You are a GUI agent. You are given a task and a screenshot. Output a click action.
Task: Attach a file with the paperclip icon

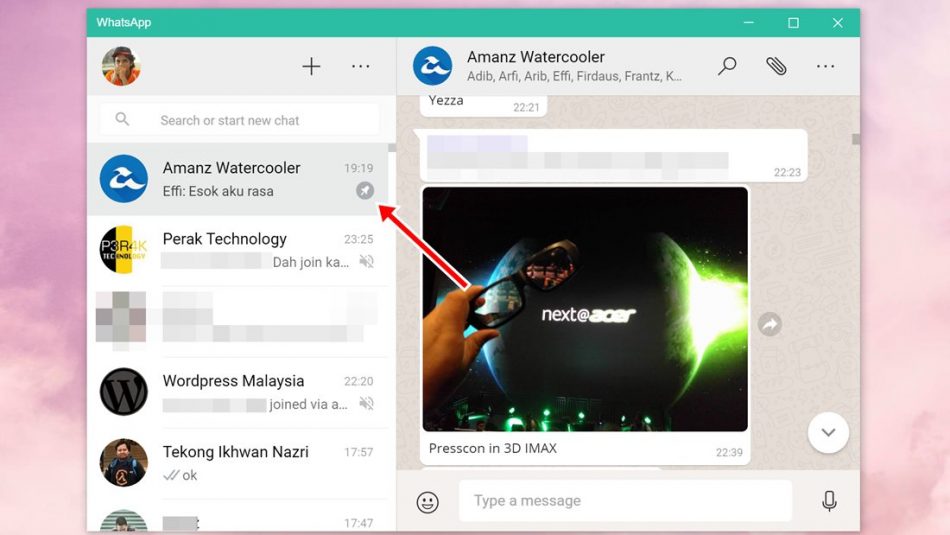(776, 65)
